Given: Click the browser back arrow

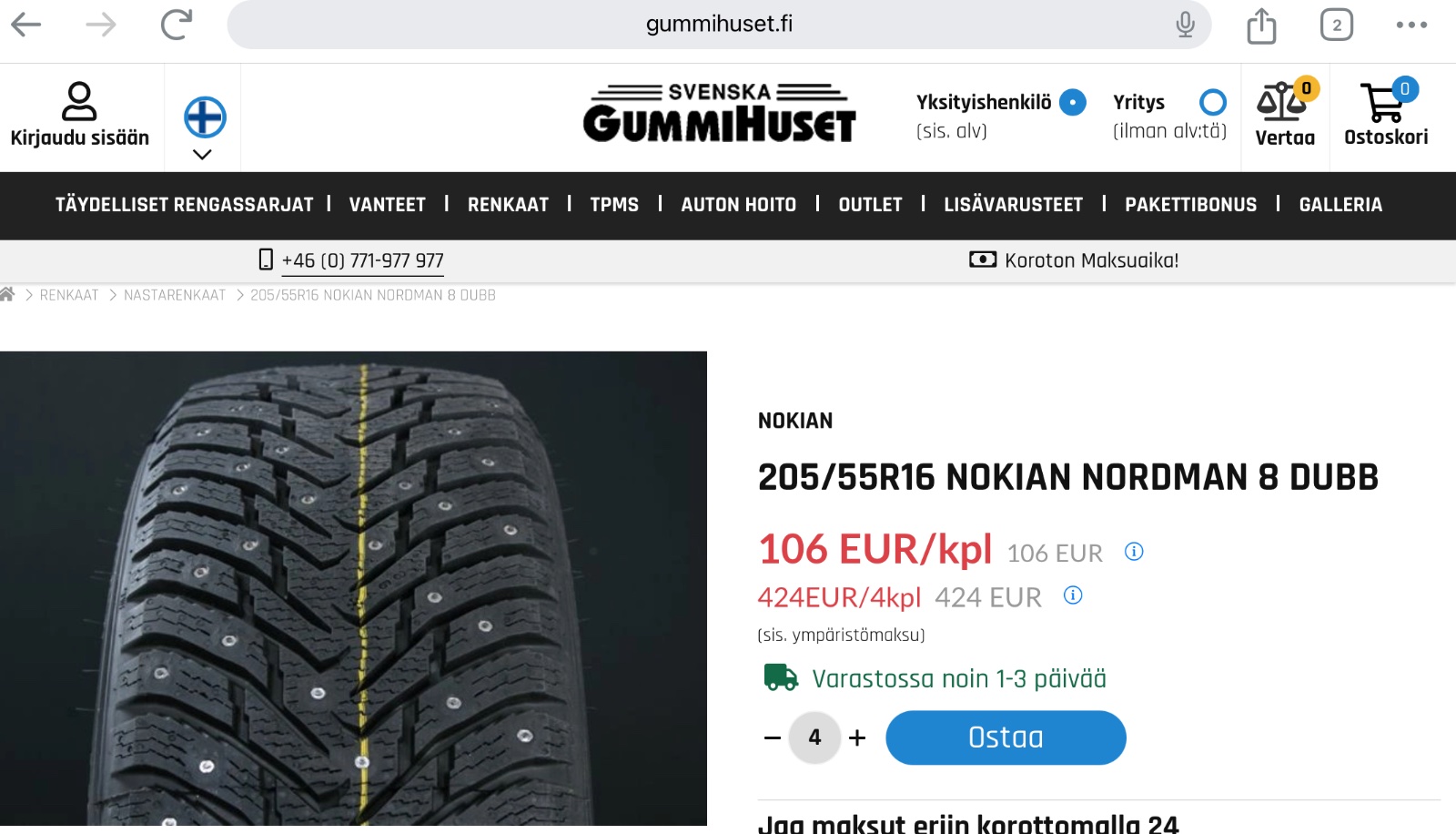Looking at the screenshot, I should (26, 25).
